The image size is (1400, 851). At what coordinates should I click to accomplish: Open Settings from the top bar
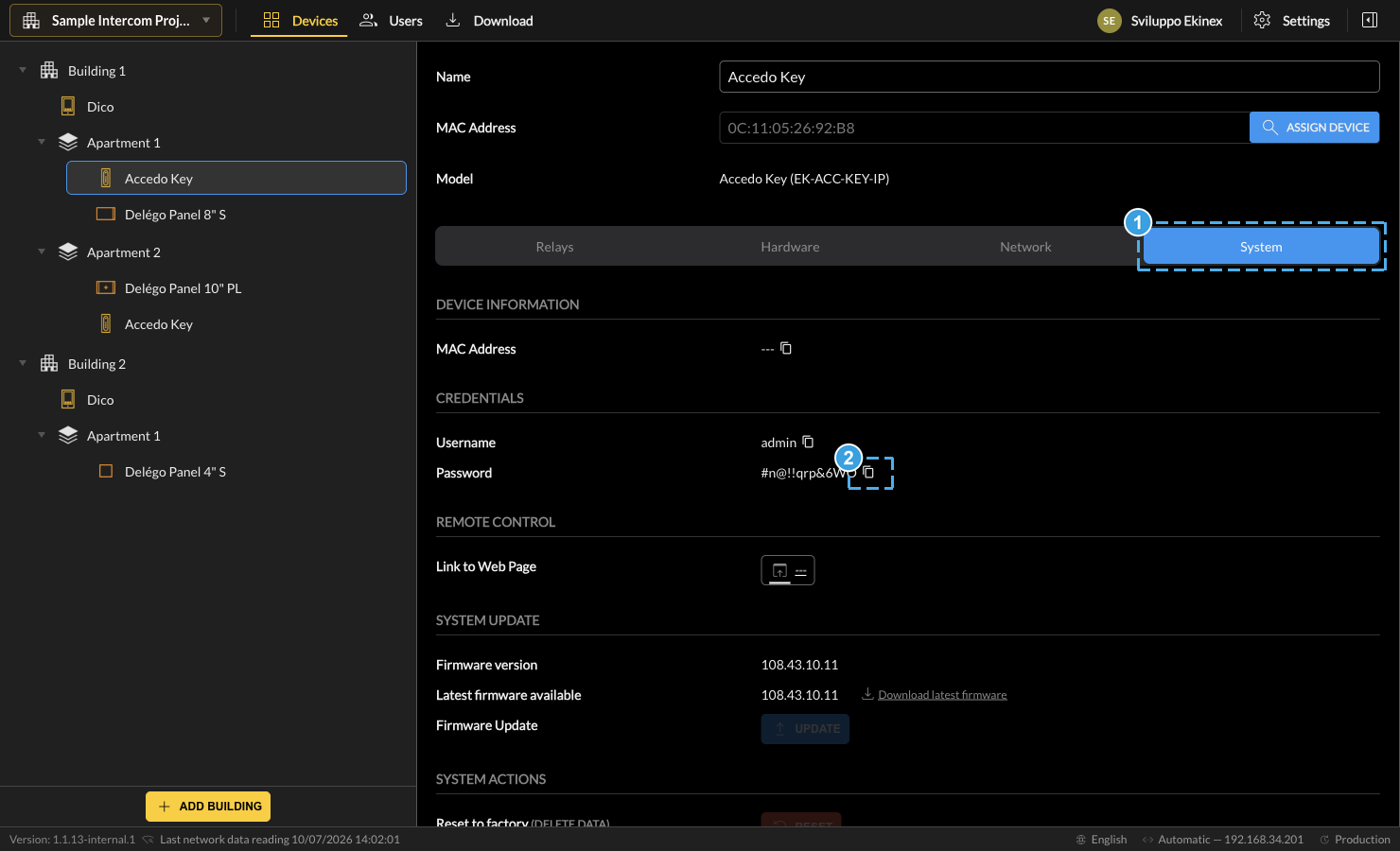coord(1291,21)
